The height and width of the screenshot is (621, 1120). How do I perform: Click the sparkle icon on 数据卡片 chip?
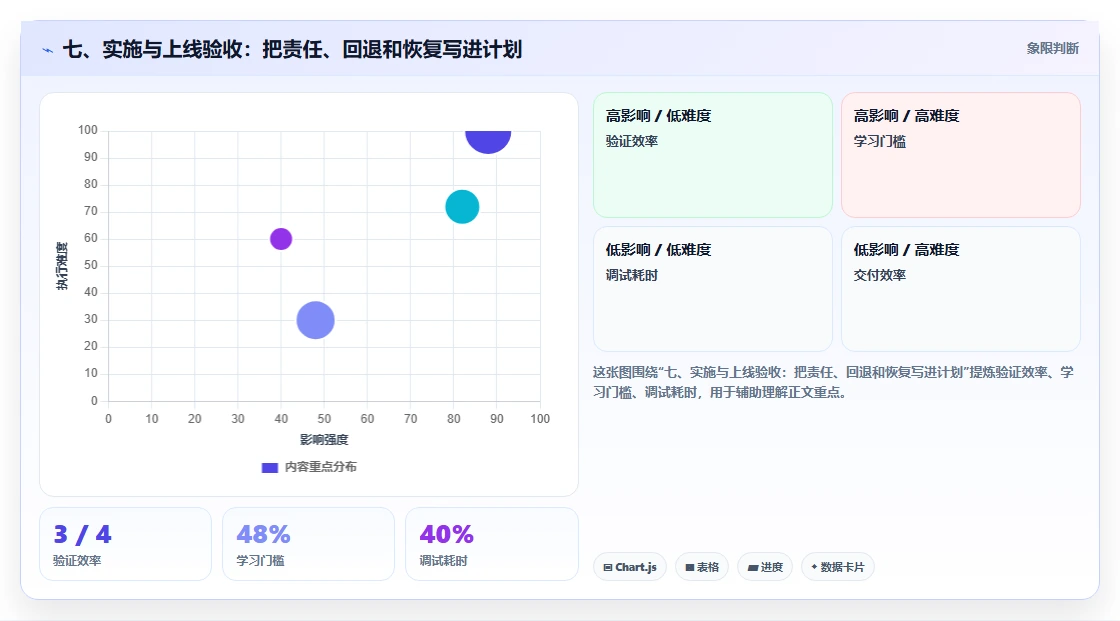click(814, 567)
